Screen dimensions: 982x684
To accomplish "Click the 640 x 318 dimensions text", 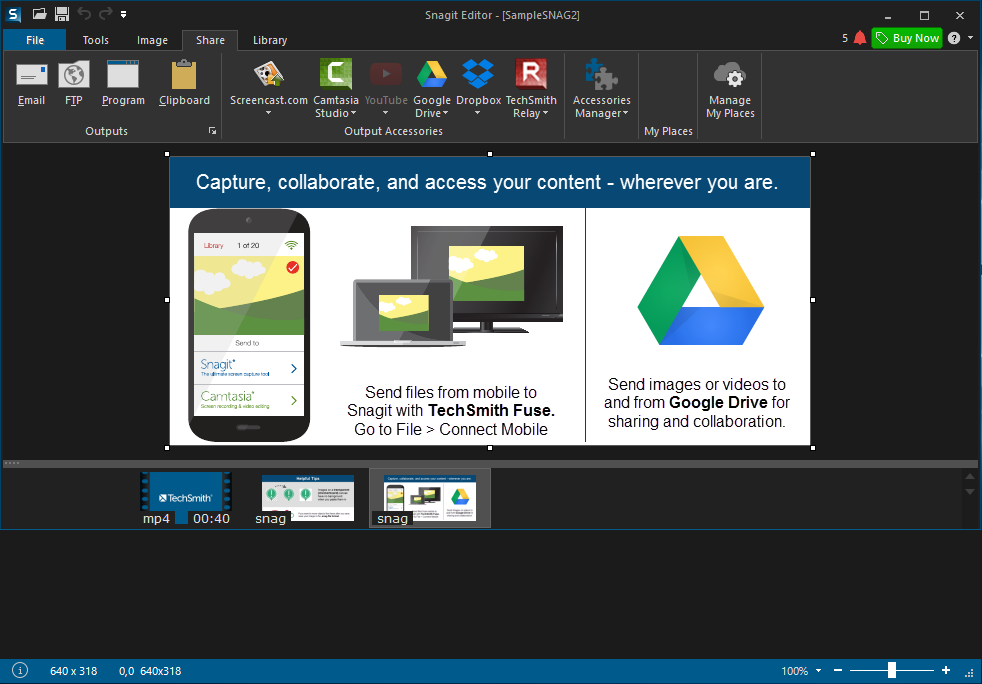I will tap(73, 671).
